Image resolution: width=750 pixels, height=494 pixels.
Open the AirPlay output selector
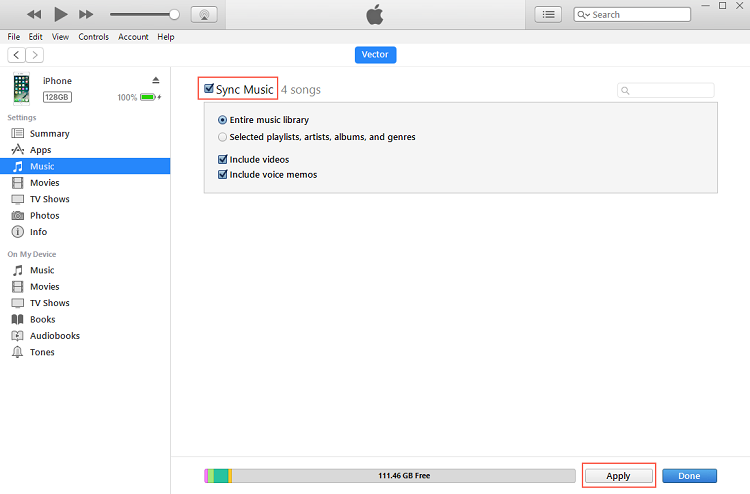(x=204, y=15)
